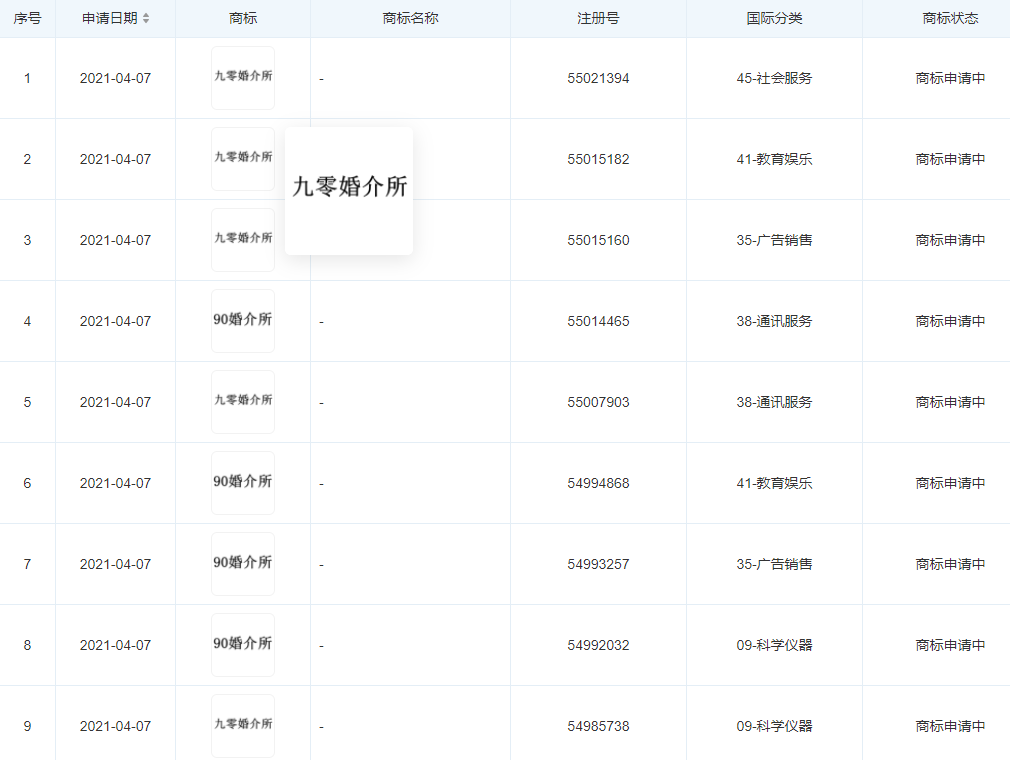Open 九零婚介所 thumbnail in row 9
The width and height of the screenshot is (1010, 760).
pos(243,726)
